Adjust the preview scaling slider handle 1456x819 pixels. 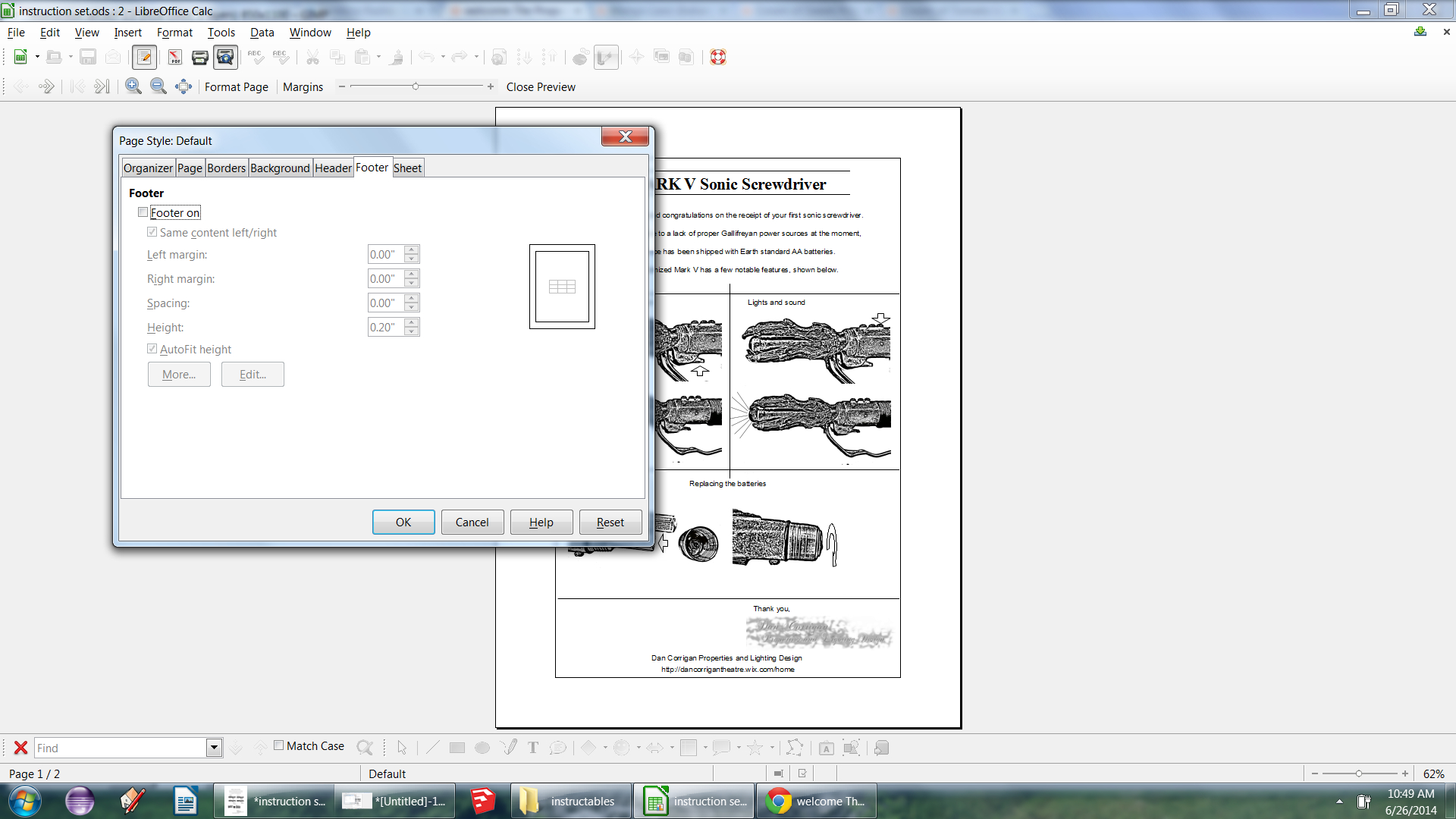(416, 86)
